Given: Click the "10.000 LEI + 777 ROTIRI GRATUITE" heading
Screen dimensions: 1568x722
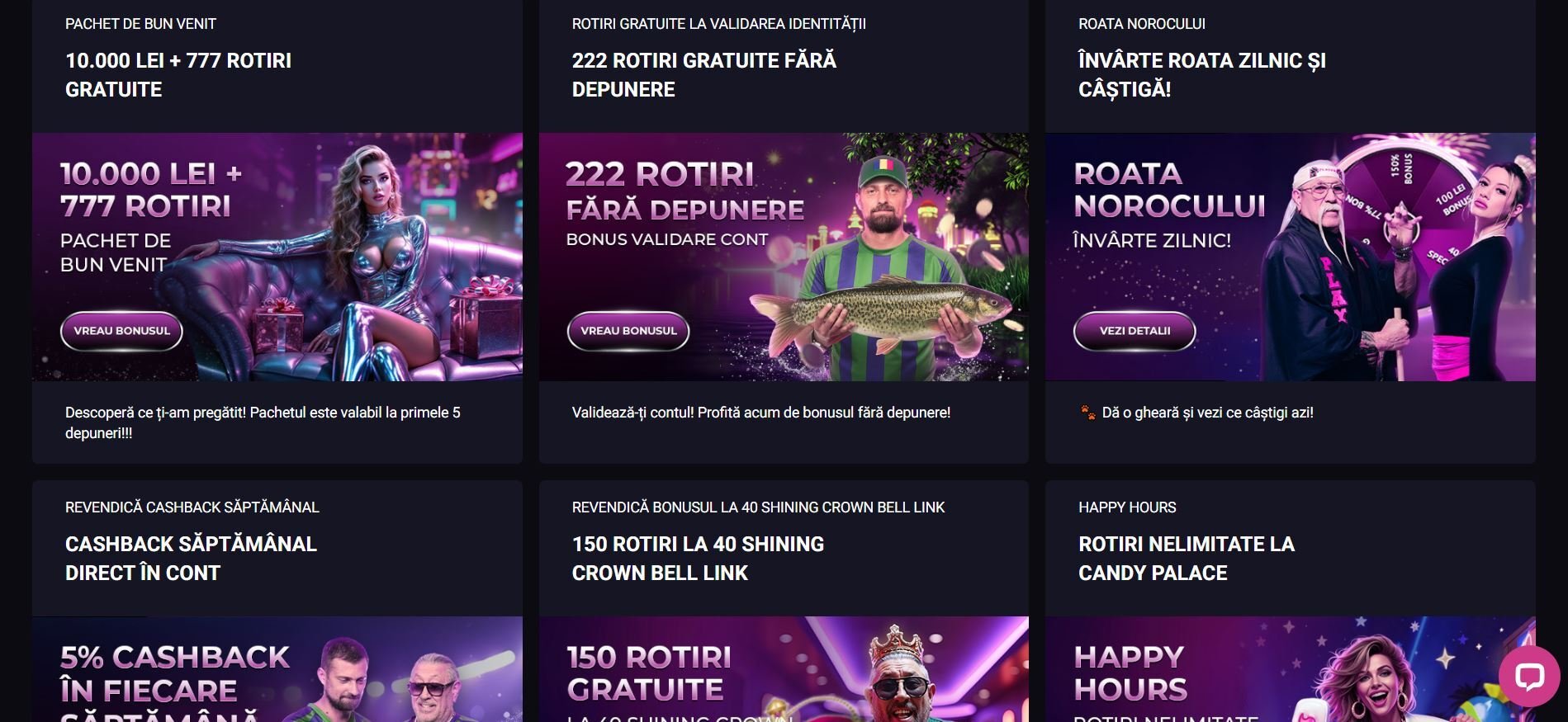Looking at the screenshot, I should tap(178, 74).
